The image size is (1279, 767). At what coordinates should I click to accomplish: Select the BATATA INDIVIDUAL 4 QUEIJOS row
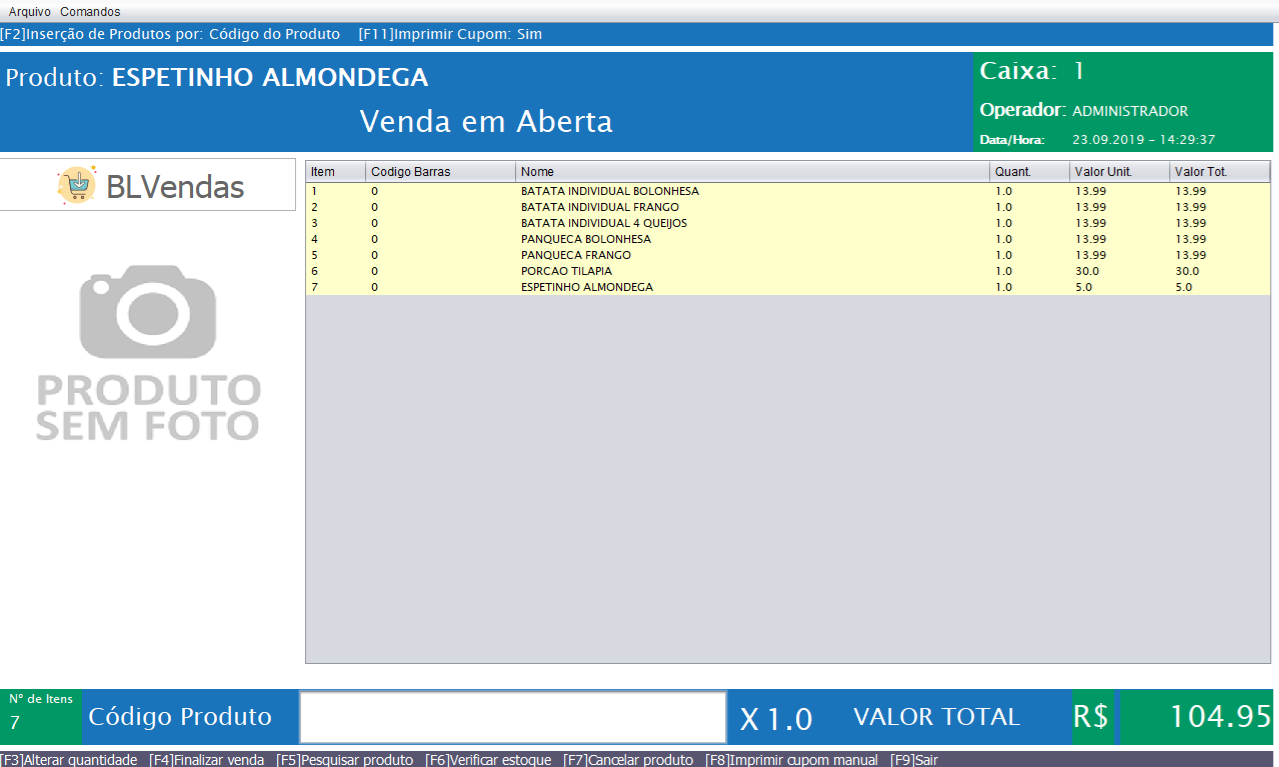[603, 223]
